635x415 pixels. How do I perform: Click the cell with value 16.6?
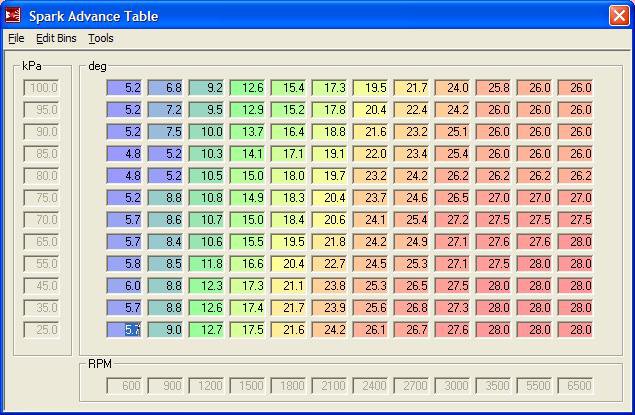tap(248, 263)
